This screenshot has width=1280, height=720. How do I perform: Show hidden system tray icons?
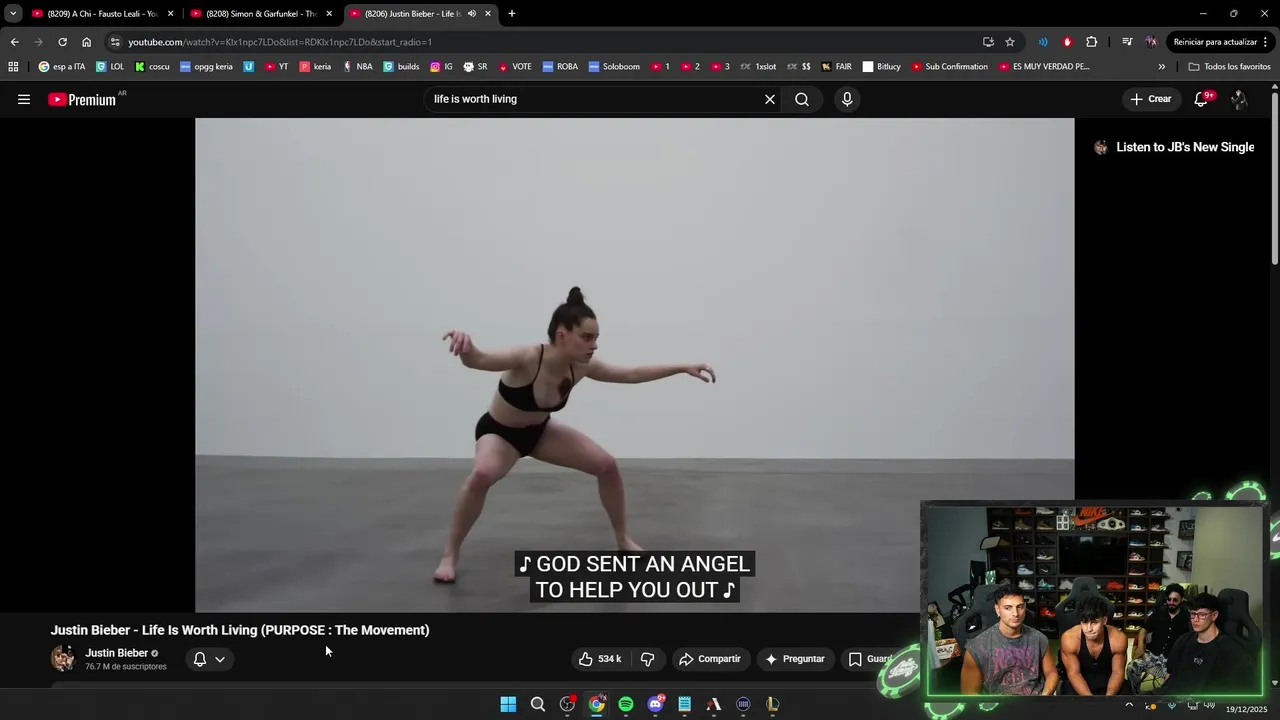(x=1129, y=704)
